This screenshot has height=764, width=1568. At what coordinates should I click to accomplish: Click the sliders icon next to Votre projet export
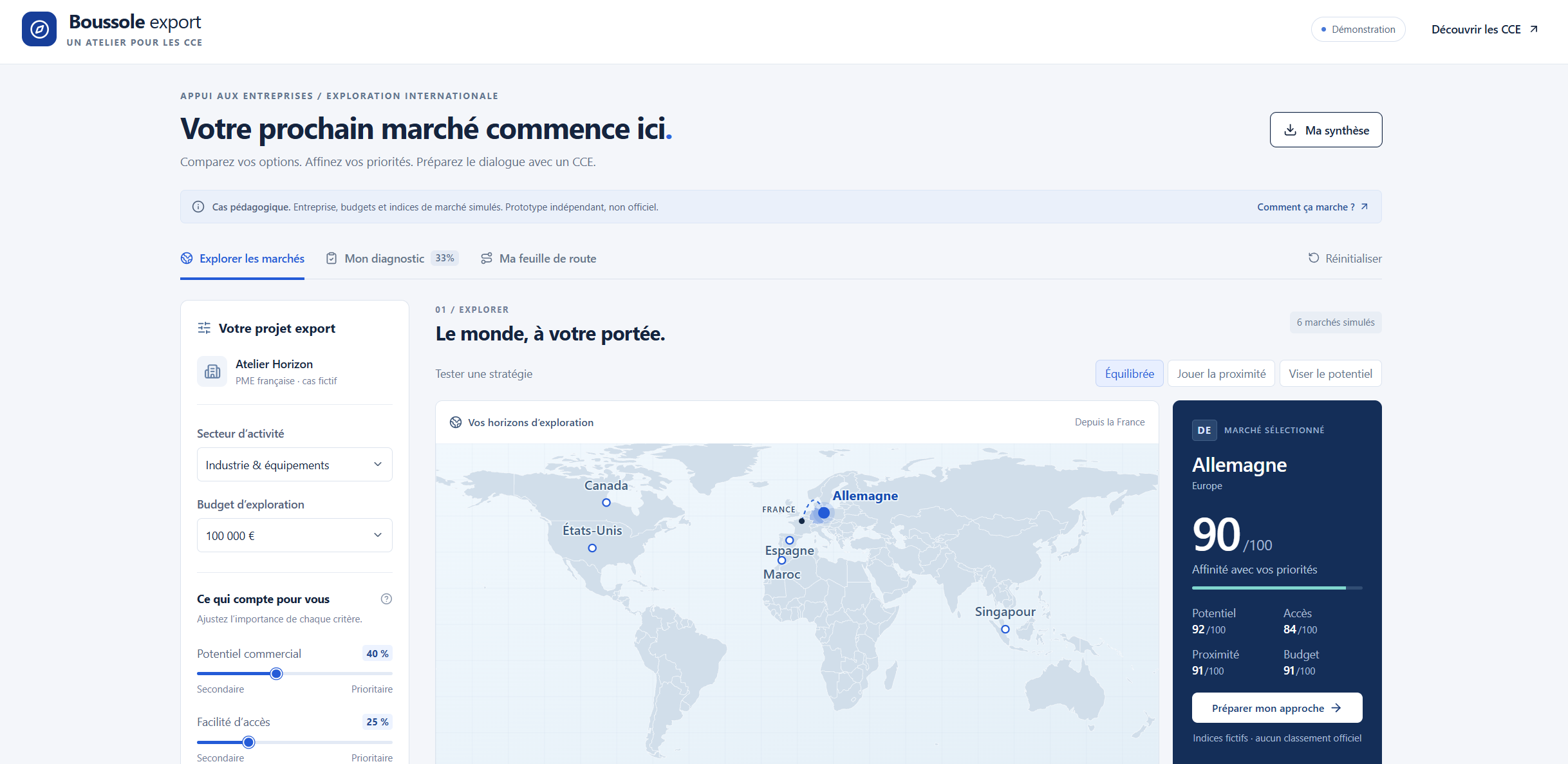204,328
